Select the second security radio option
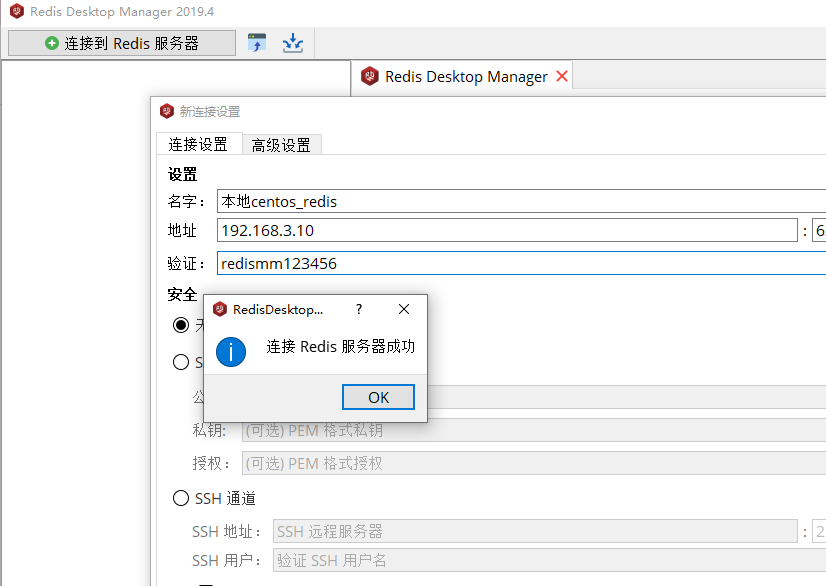The width and height of the screenshot is (826, 586). click(181, 362)
